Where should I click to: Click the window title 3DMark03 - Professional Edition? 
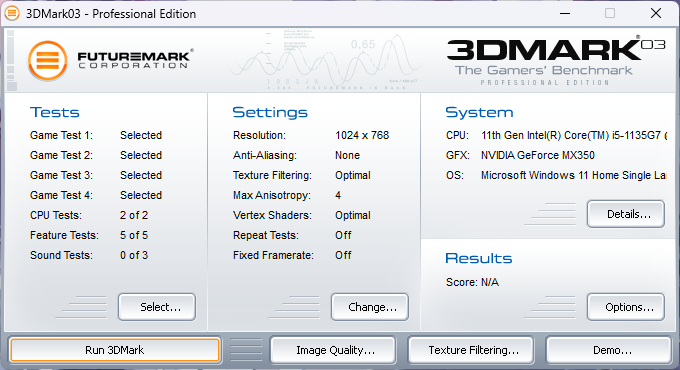(x=111, y=14)
